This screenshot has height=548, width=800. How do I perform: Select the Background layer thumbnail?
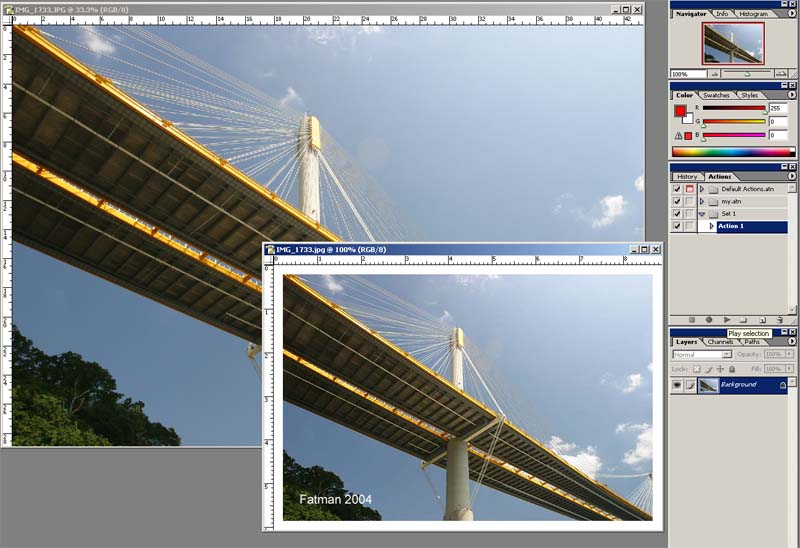tap(709, 385)
